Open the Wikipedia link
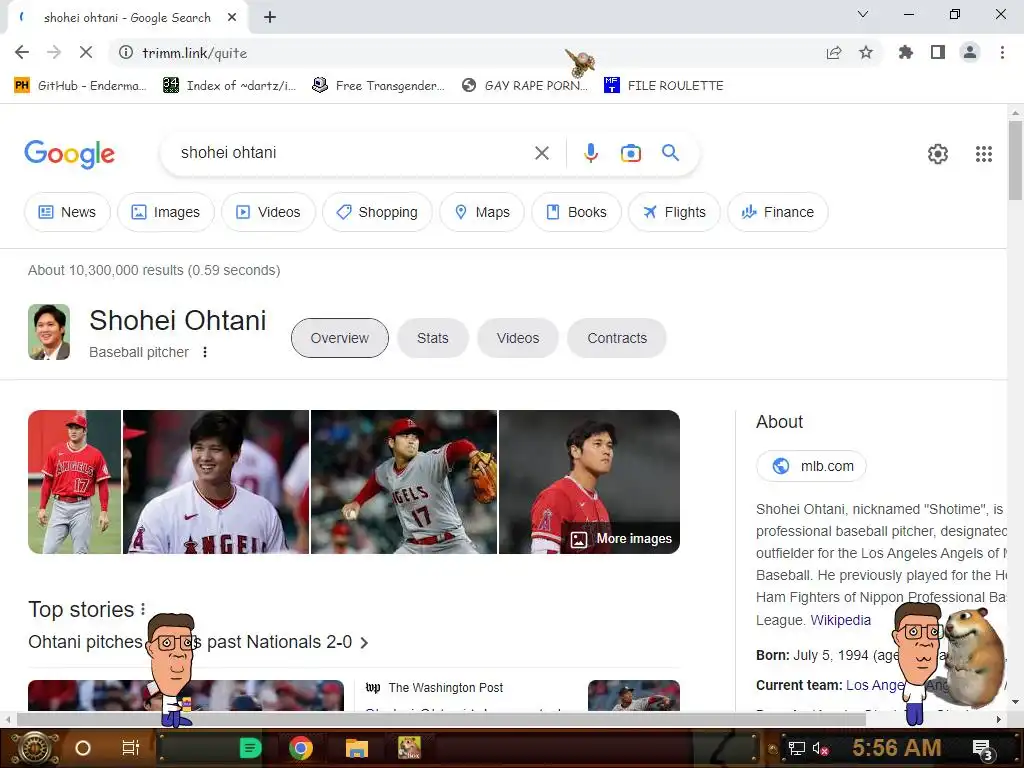1024x768 pixels. coord(840,620)
